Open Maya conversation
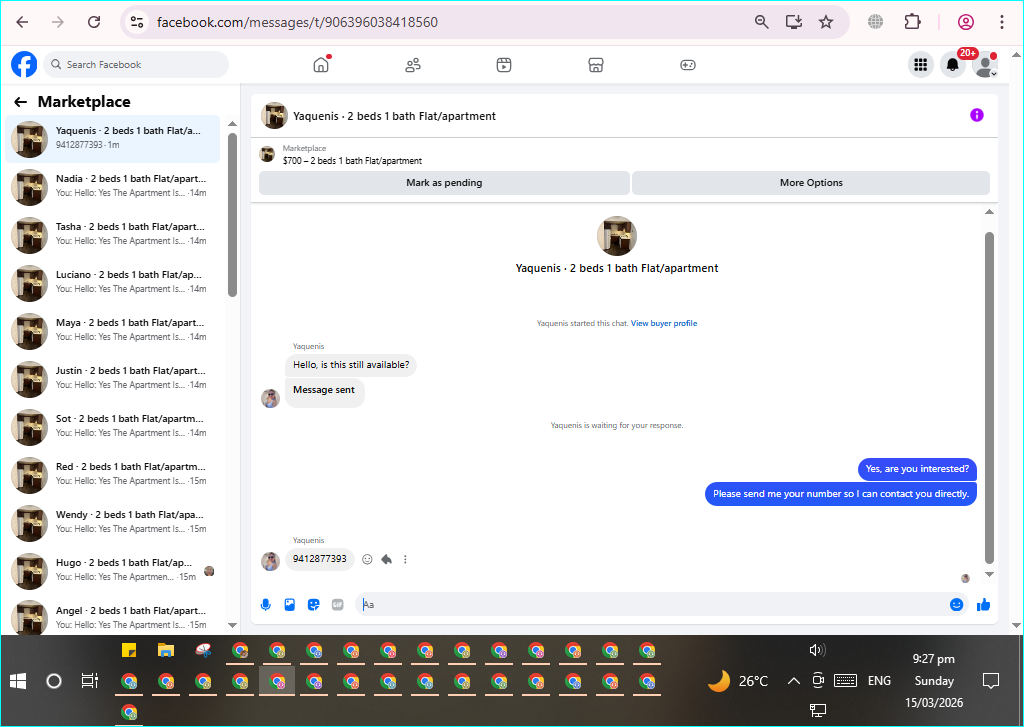 [112, 331]
